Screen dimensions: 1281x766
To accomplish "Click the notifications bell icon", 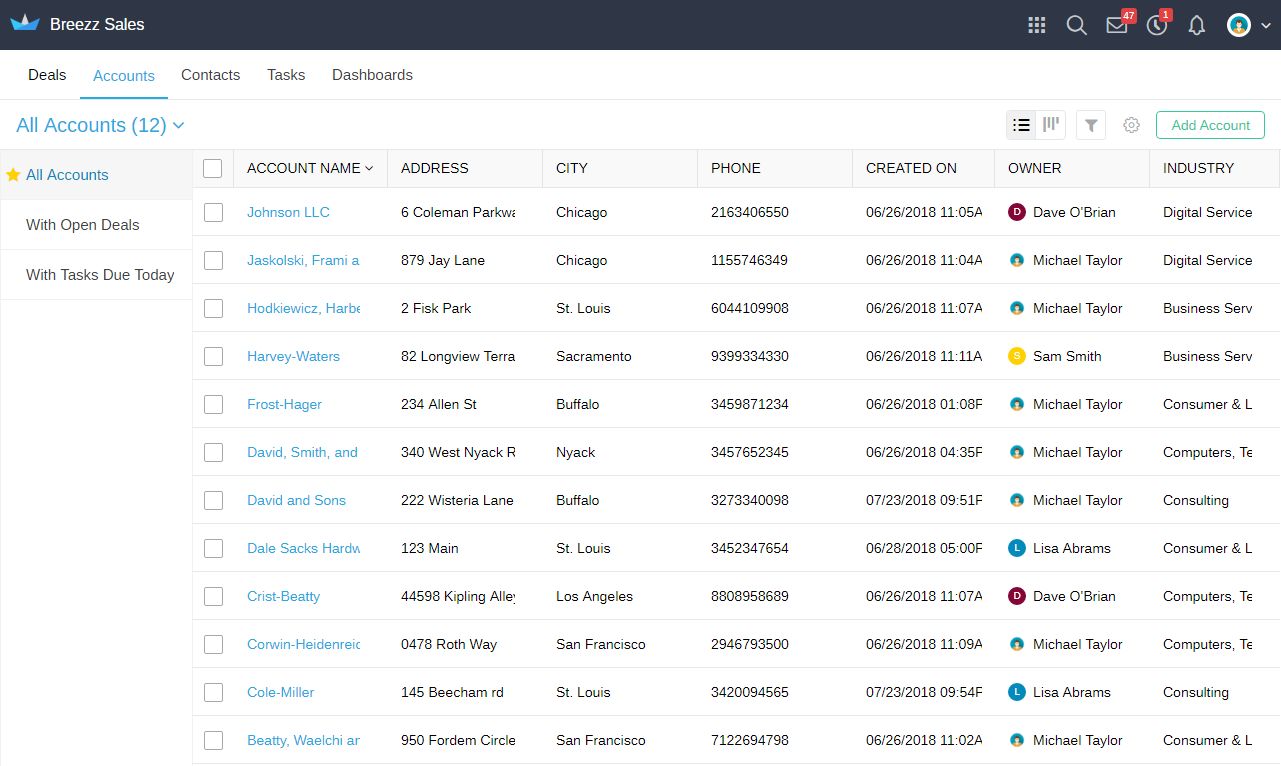I will tap(1197, 26).
